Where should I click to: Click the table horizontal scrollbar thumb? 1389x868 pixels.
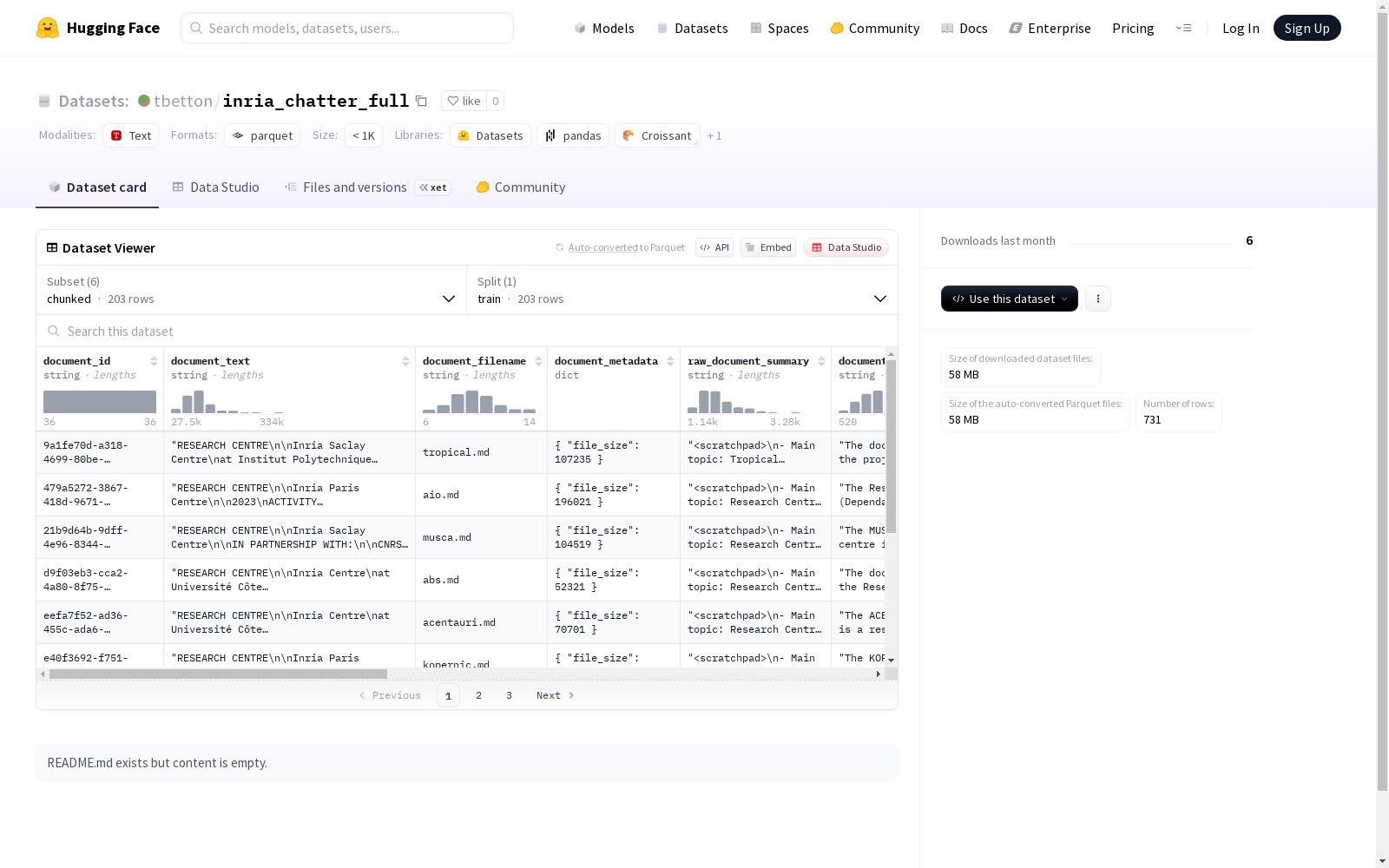tap(218, 674)
